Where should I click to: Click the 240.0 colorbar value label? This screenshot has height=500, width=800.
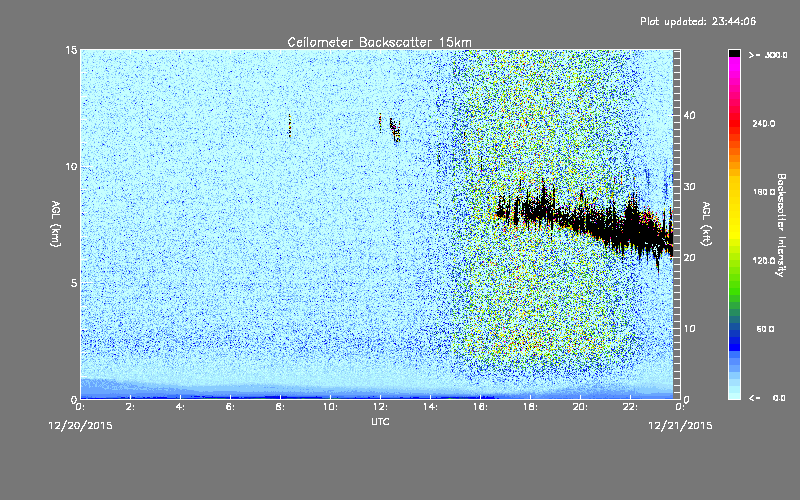[764, 123]
